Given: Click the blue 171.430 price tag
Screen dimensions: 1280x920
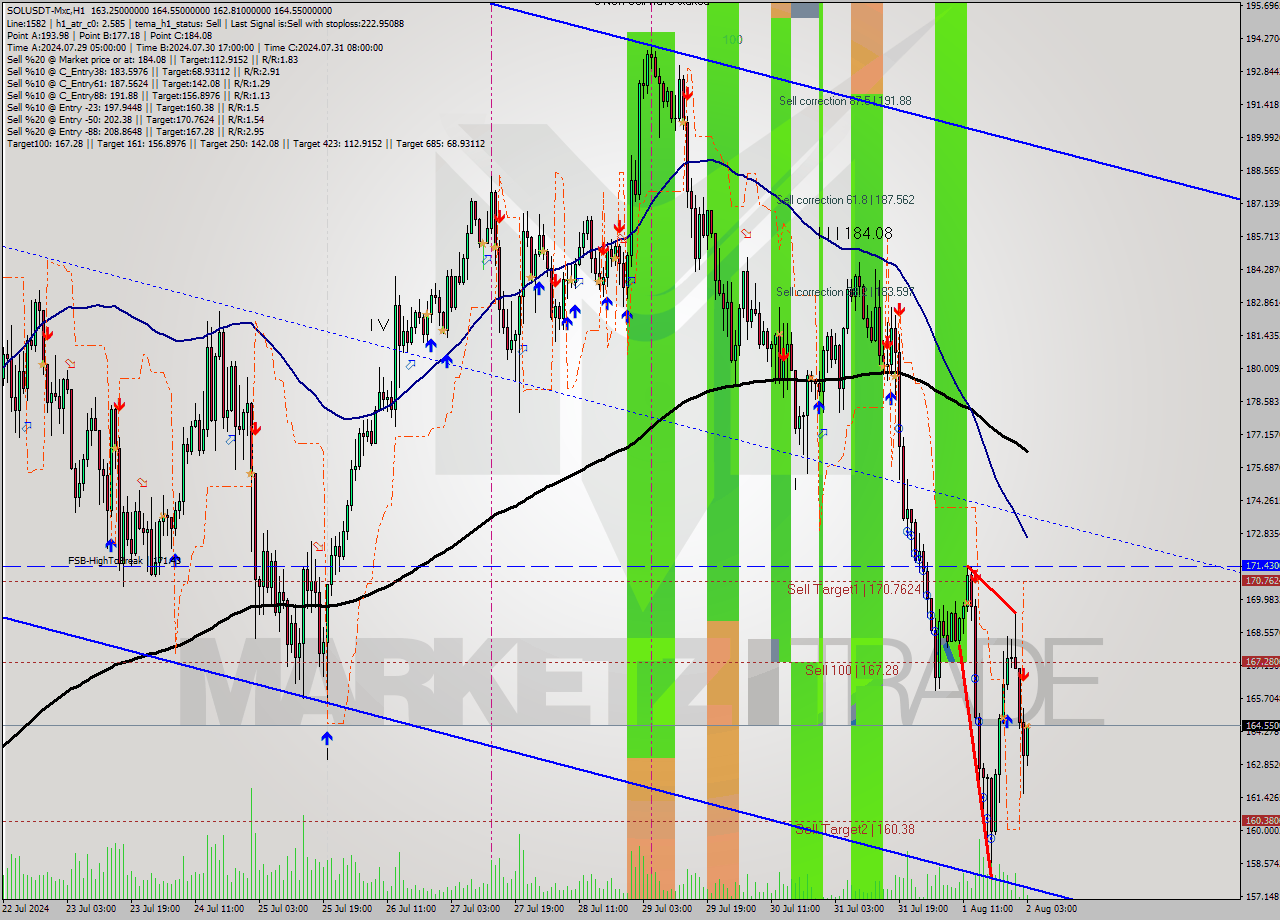Looking at the screenshot, I should (x=1260, y=566).
